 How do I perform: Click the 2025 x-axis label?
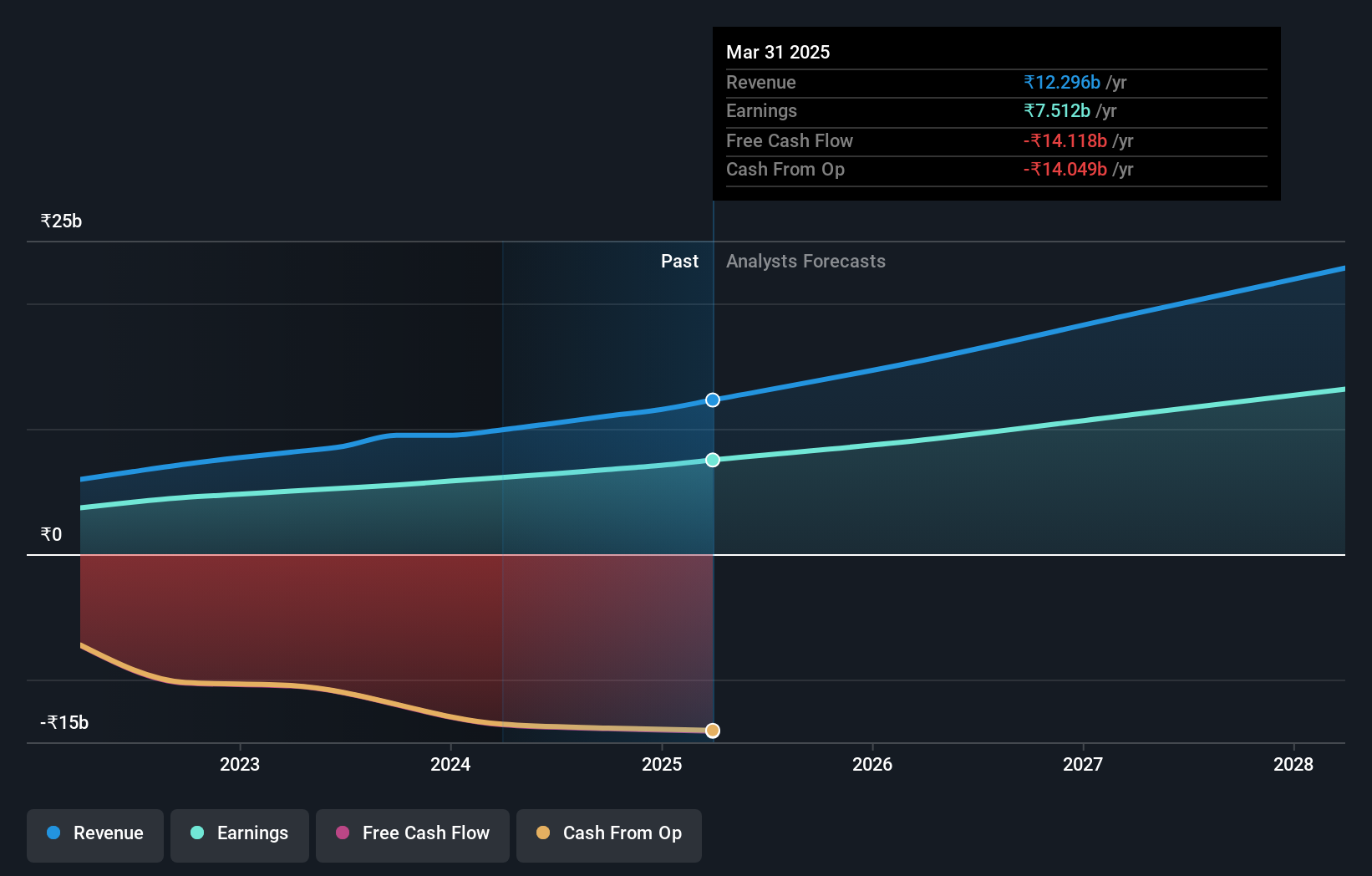click(662, 765)
